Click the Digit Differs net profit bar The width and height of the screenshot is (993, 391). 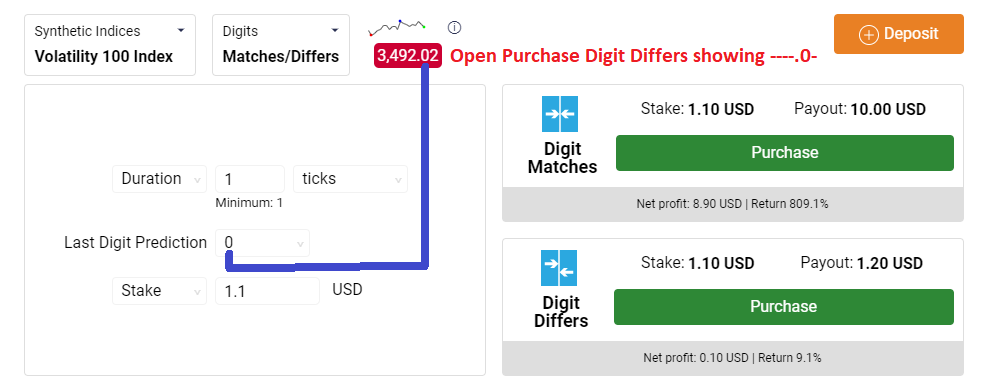coord(733,358)
